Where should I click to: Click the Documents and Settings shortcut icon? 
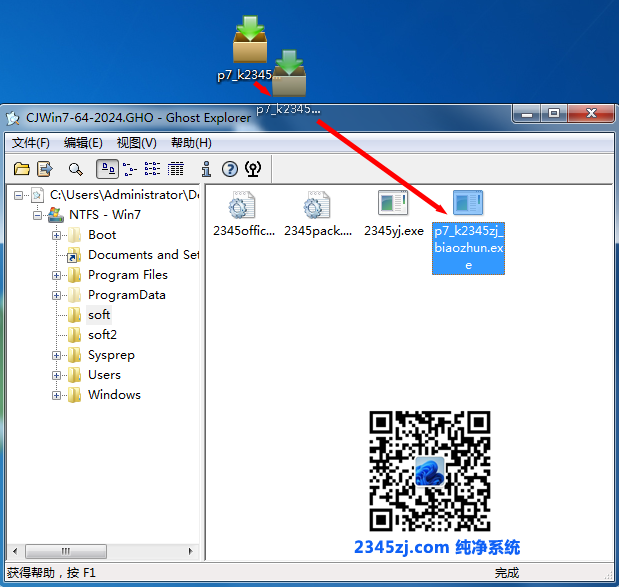(73, 255)
